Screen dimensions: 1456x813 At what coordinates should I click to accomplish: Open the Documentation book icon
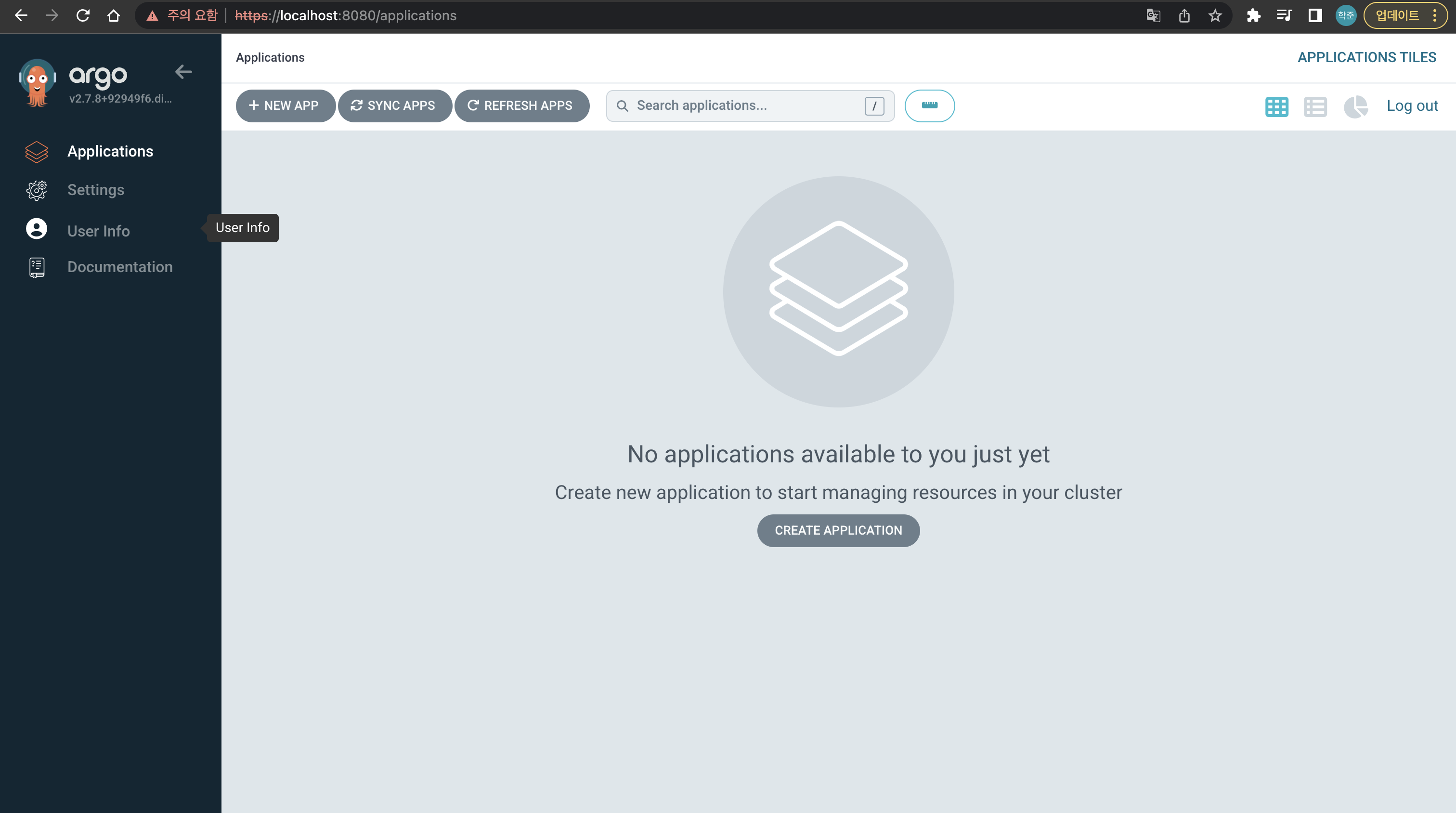click(37, 267)
